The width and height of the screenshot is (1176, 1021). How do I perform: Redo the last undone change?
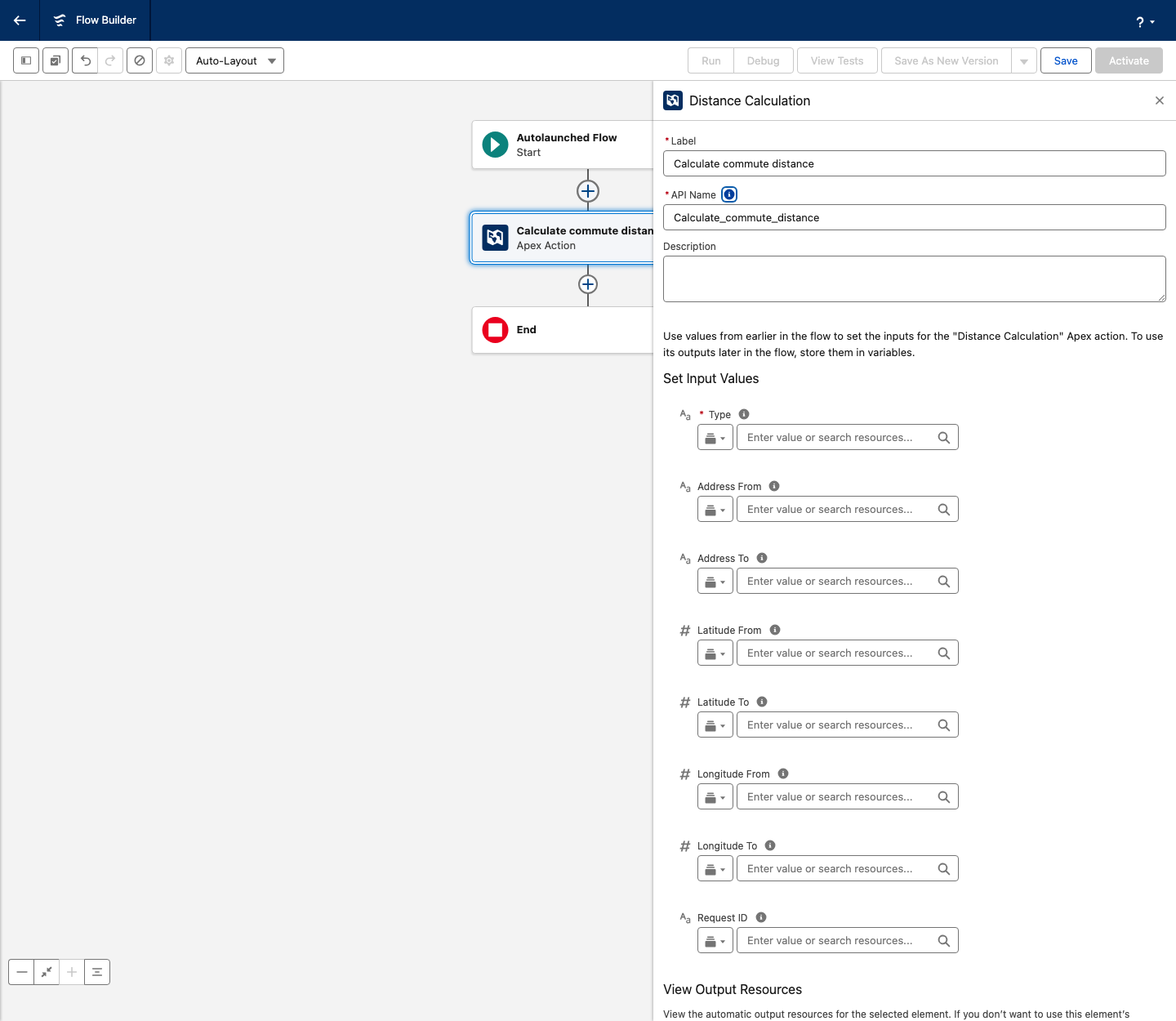tap(110, 60)
